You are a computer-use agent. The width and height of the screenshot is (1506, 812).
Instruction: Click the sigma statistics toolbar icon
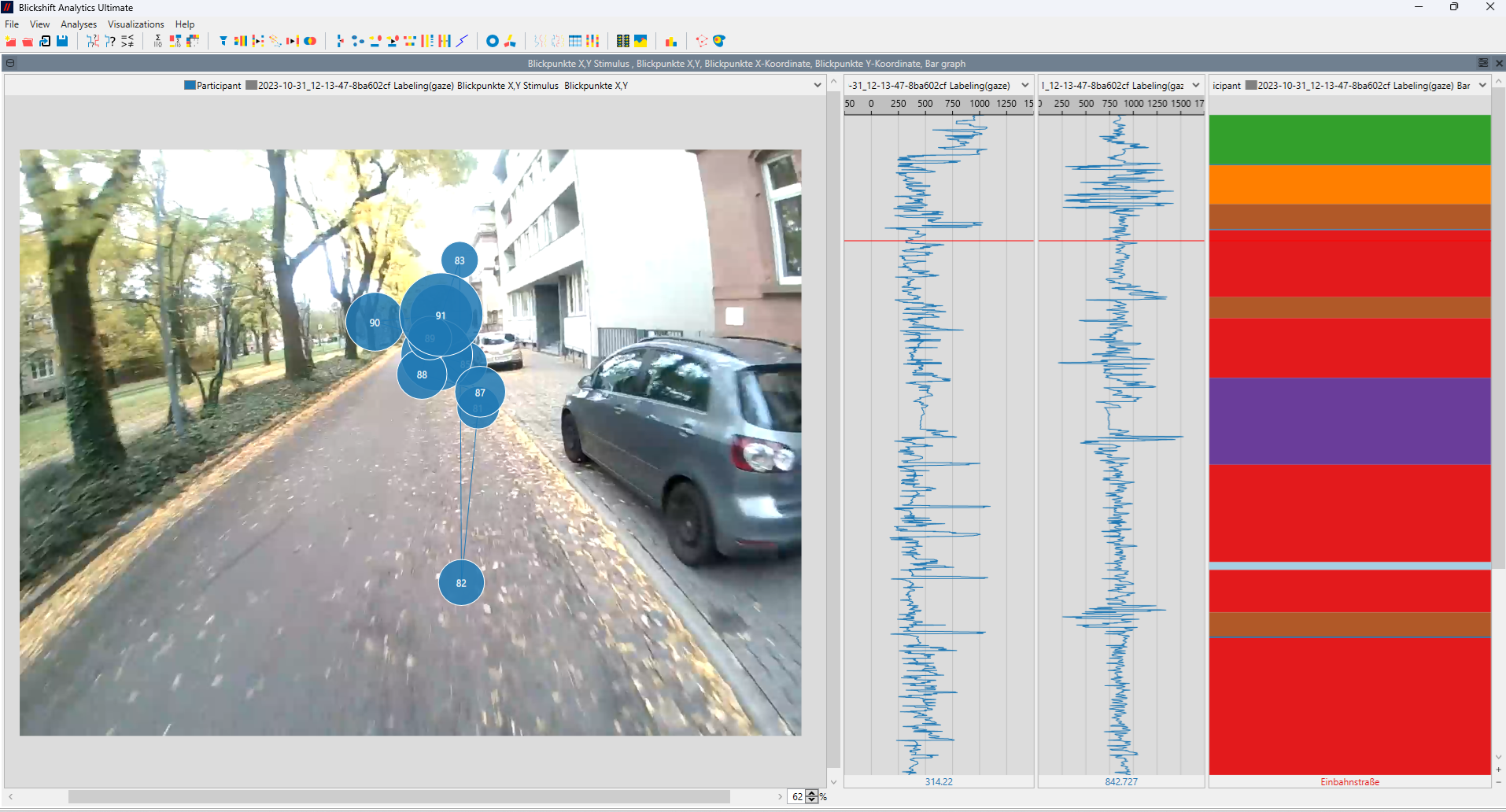click(x=157, y=41)
